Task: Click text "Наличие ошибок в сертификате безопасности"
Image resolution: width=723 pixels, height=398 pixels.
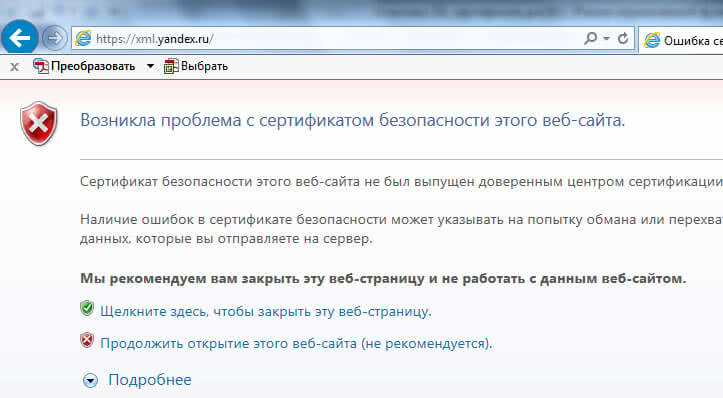Action: (233, 220)
